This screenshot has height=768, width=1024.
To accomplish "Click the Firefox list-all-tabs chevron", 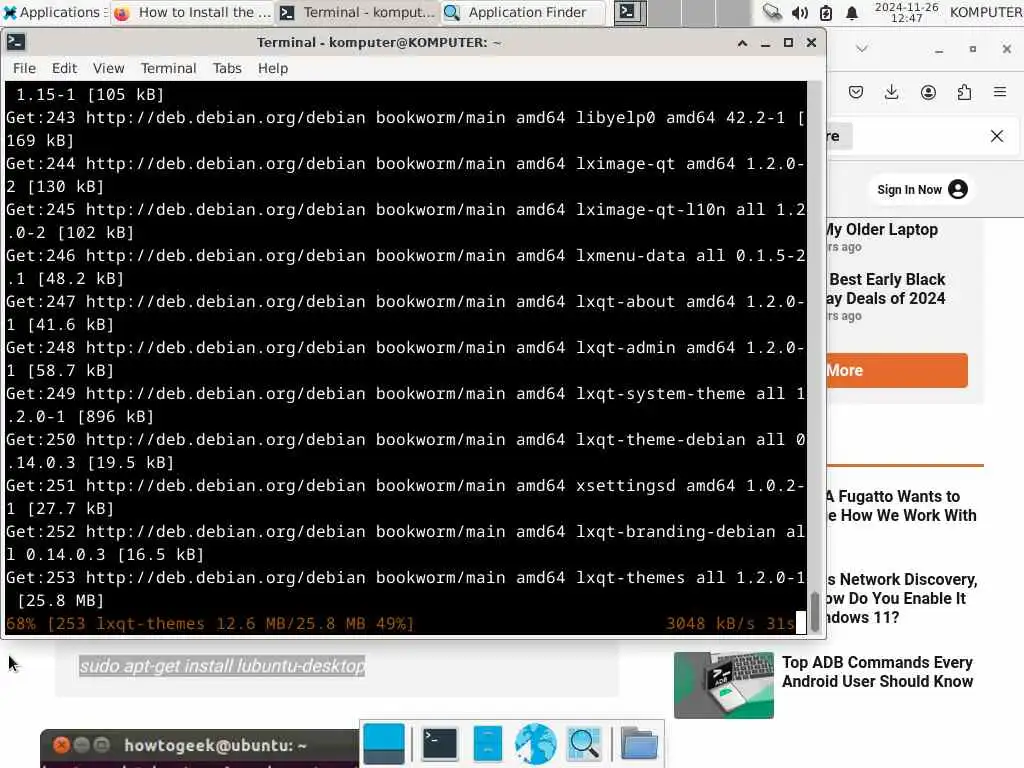I will (x=861, y=48).
